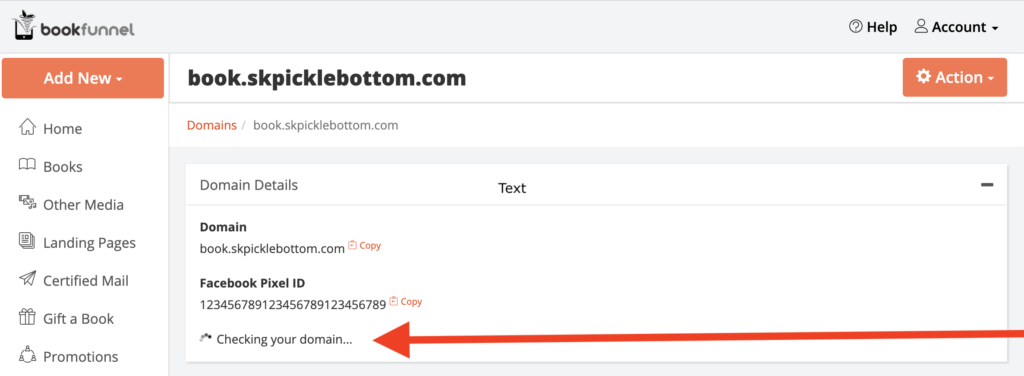Copy the Facebook Pixel ID
Screen dimensions: 1024x376
(406, 302)
